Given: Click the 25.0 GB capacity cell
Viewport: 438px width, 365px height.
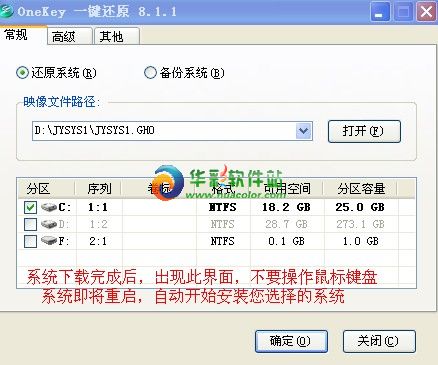Looking at the screenshot, I should [360, 207].
